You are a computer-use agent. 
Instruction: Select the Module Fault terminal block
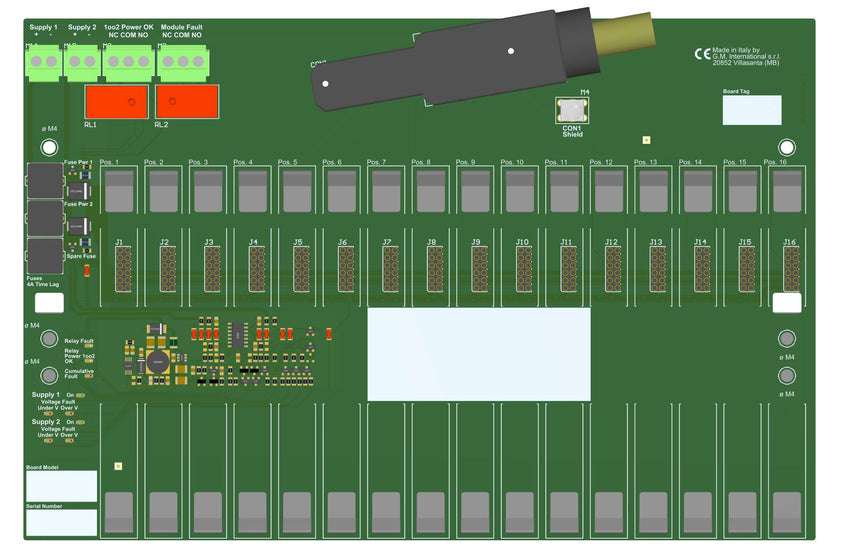click(x=181, y=62)
